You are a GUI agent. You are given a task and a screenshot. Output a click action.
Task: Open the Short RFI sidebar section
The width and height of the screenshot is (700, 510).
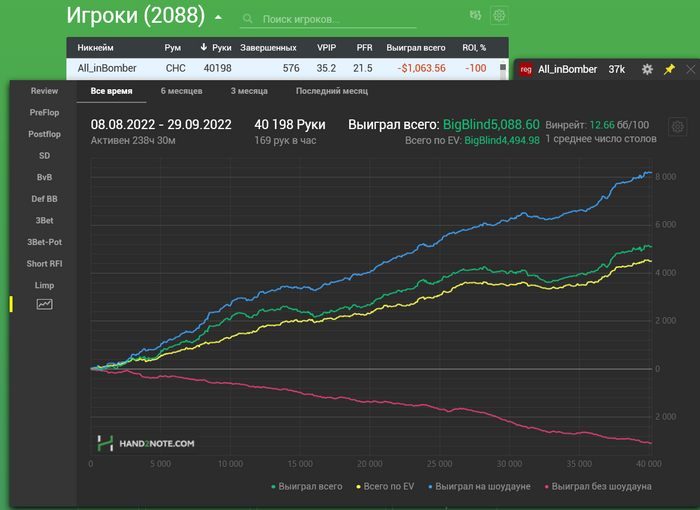pyautogui.click(x=44, y=263)
